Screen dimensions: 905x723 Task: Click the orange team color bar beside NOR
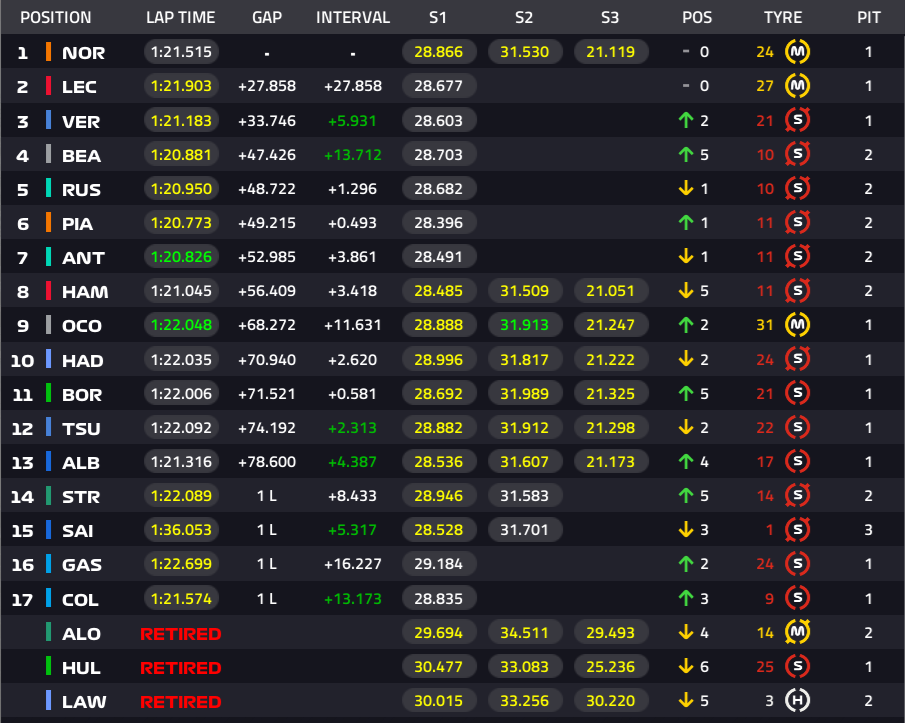coord(48,52)
